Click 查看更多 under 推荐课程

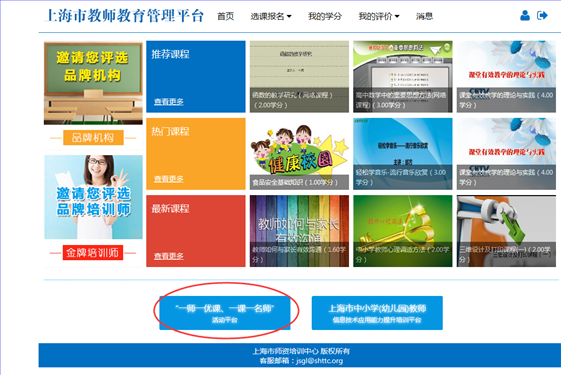(169, 102)
